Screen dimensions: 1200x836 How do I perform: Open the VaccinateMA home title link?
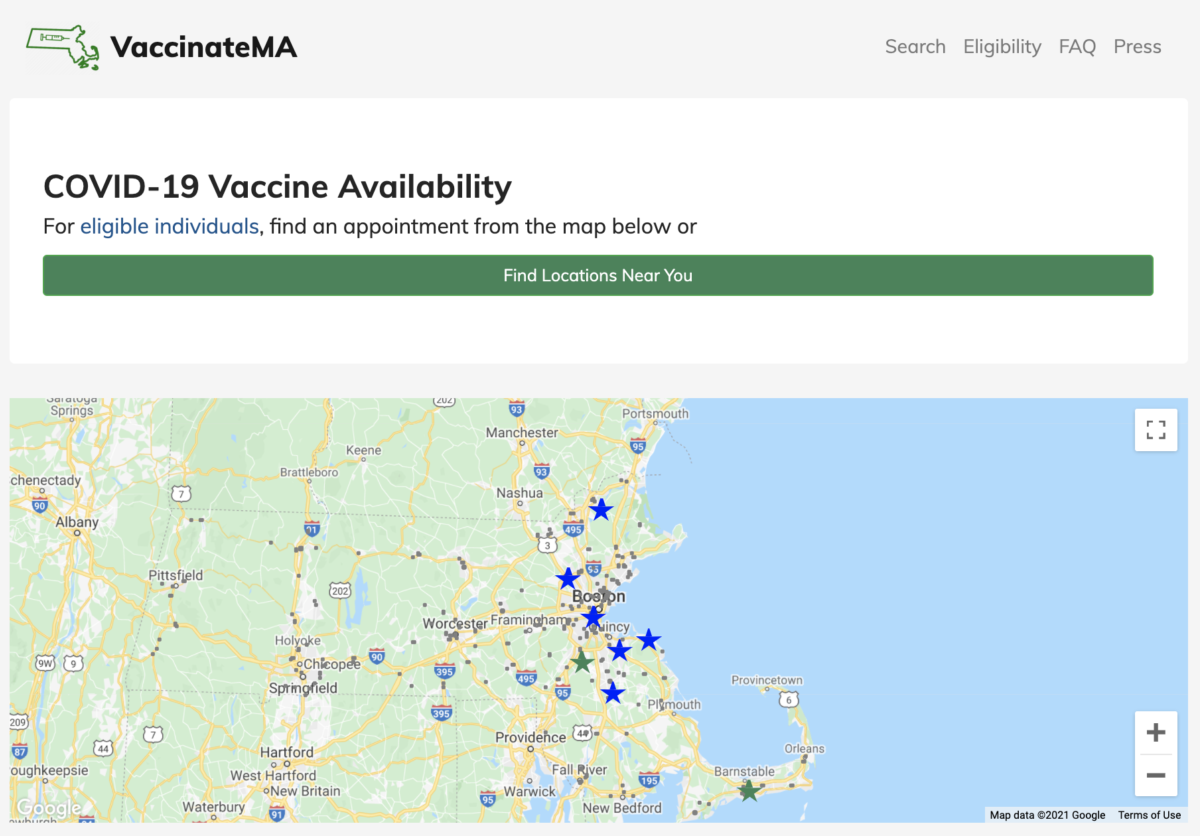203,47
